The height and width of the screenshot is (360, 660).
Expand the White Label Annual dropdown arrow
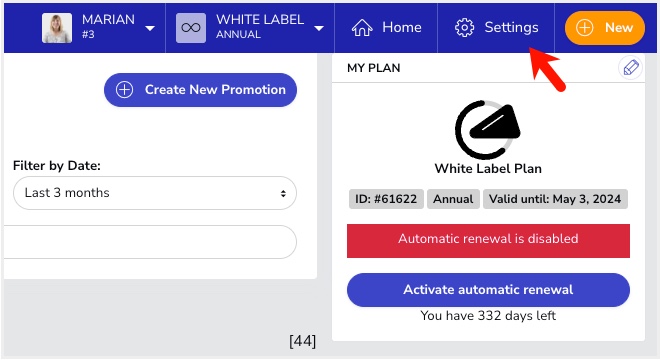pyautogui.click(x=319, y=29)
